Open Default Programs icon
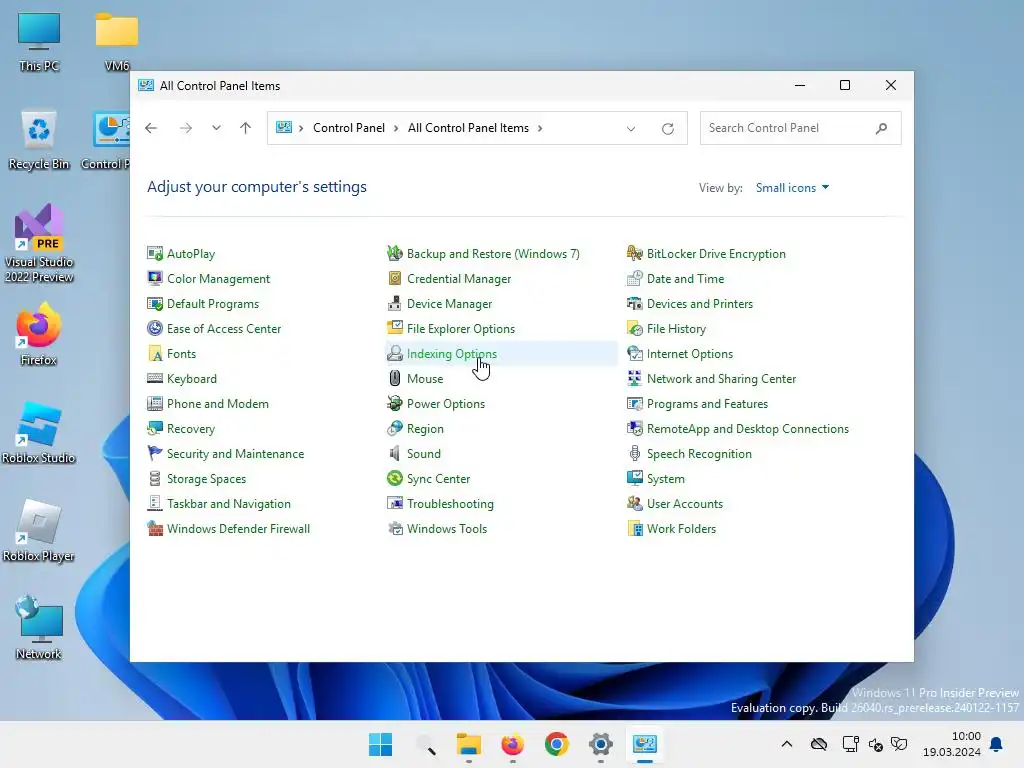The height and width of the screenshot is (768, 1024). [155, 304]
